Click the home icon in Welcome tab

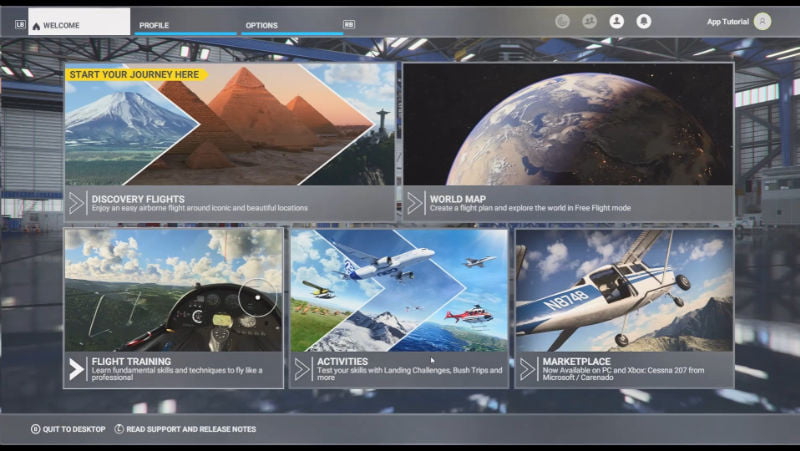(x=36, y=26)
